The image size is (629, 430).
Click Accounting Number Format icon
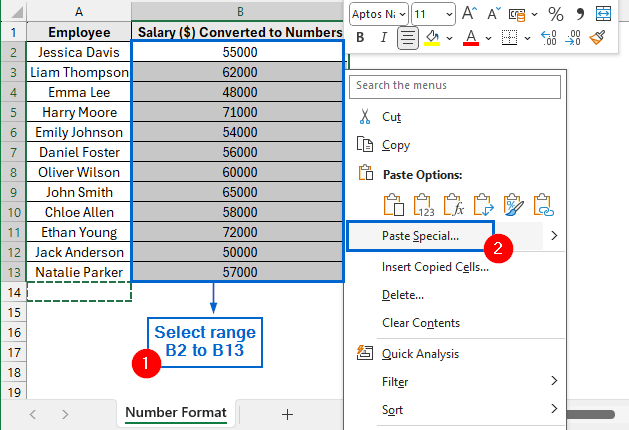pos(517,14)
